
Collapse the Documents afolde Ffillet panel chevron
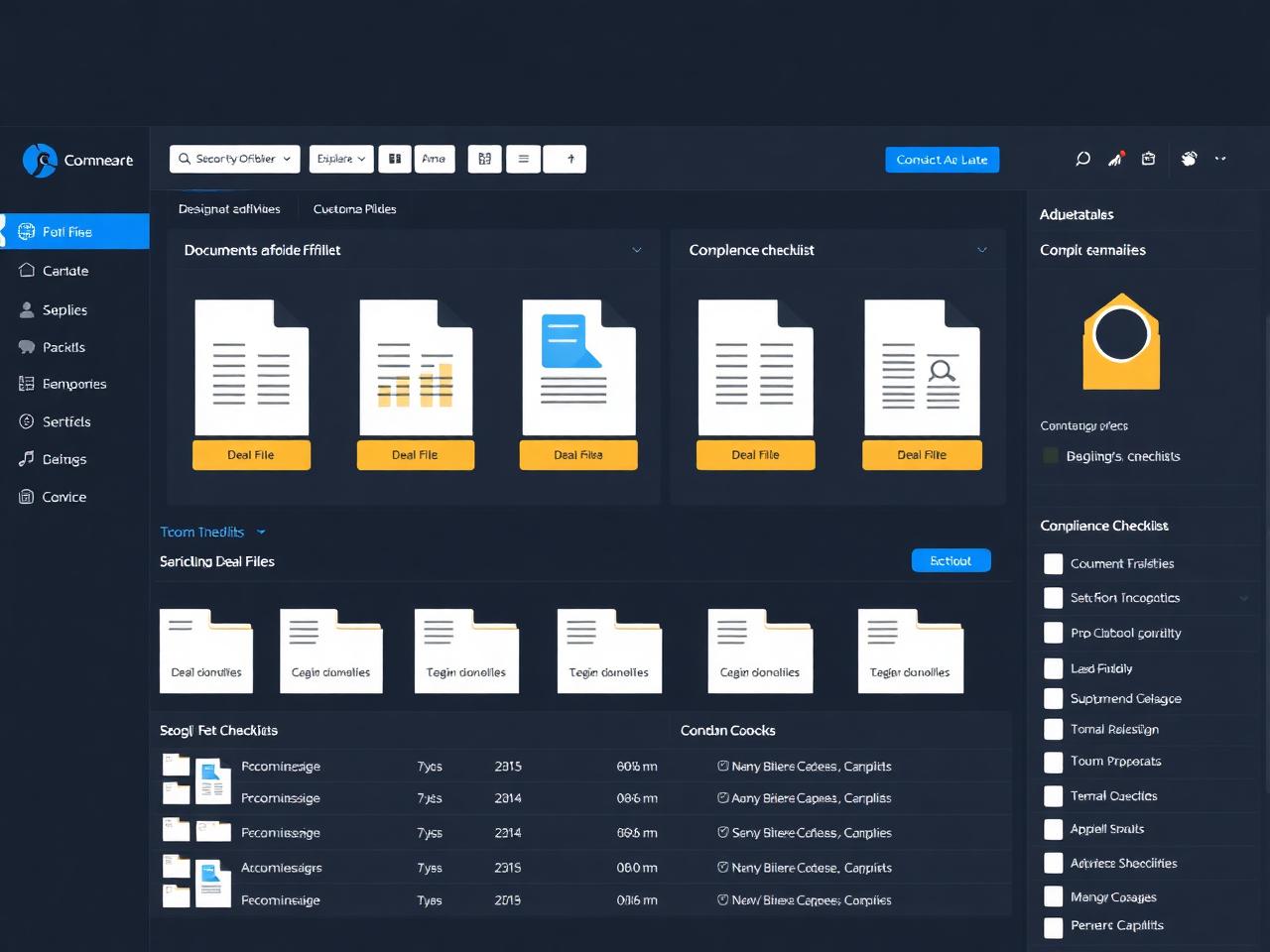[637, 250]
